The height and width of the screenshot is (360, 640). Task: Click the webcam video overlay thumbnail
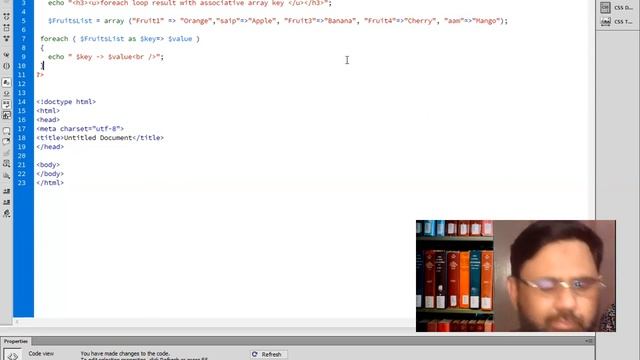point(516,276)
